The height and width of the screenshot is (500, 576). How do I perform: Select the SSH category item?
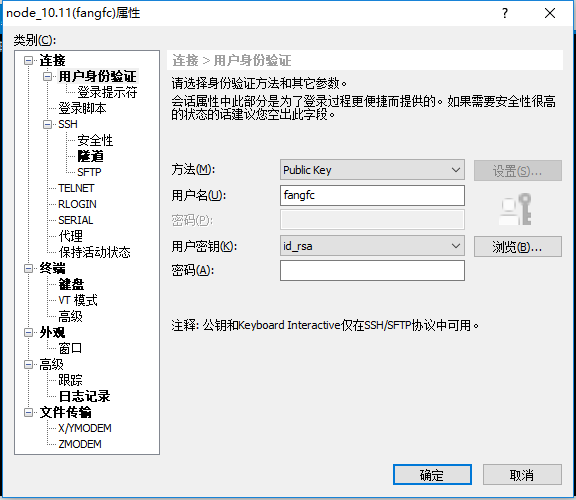tap(68, 124)
